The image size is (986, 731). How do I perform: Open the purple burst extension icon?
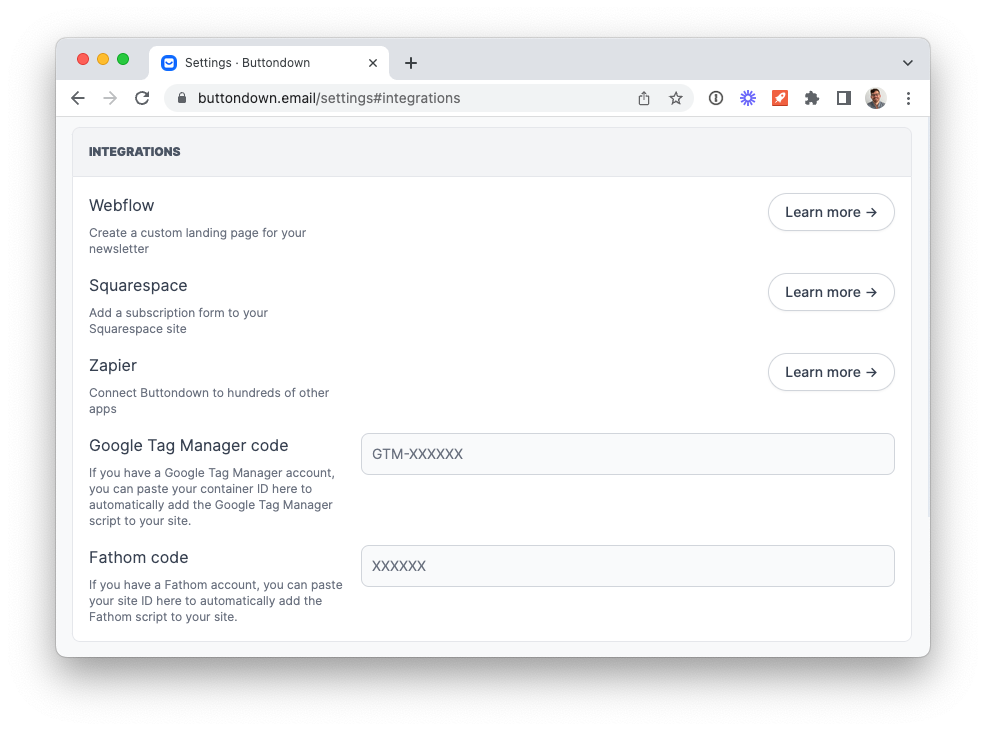coord(747,98)
